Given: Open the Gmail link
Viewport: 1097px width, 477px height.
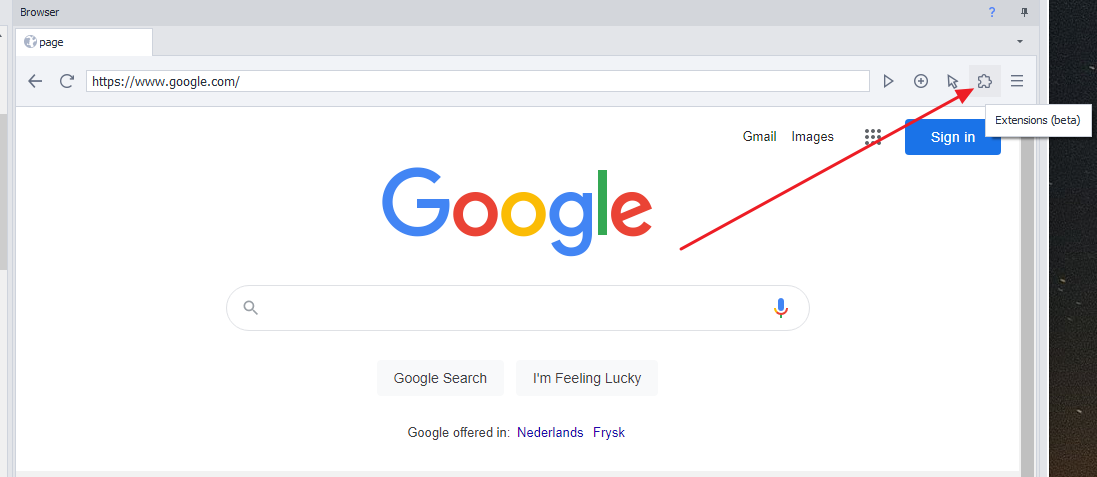Looking at the screenshot, I should point(759,137).
